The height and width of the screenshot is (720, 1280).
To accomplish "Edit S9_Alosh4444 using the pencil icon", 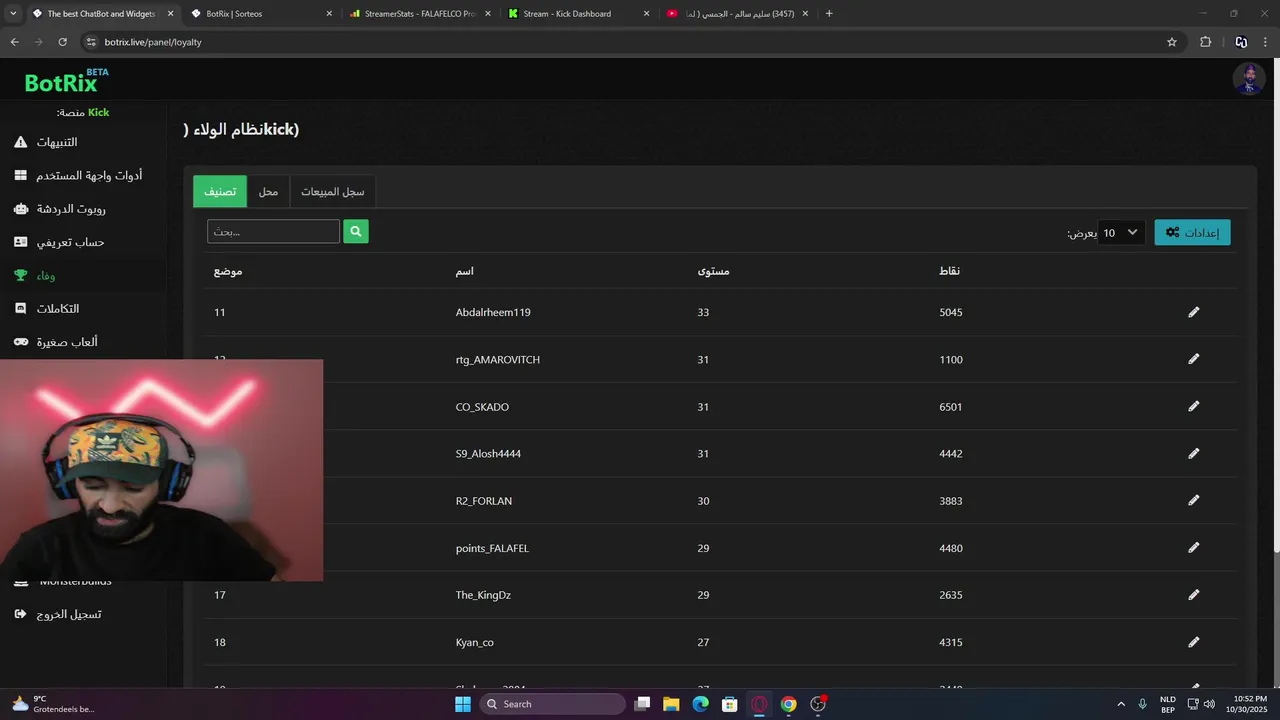I will tap(1193, 454).
